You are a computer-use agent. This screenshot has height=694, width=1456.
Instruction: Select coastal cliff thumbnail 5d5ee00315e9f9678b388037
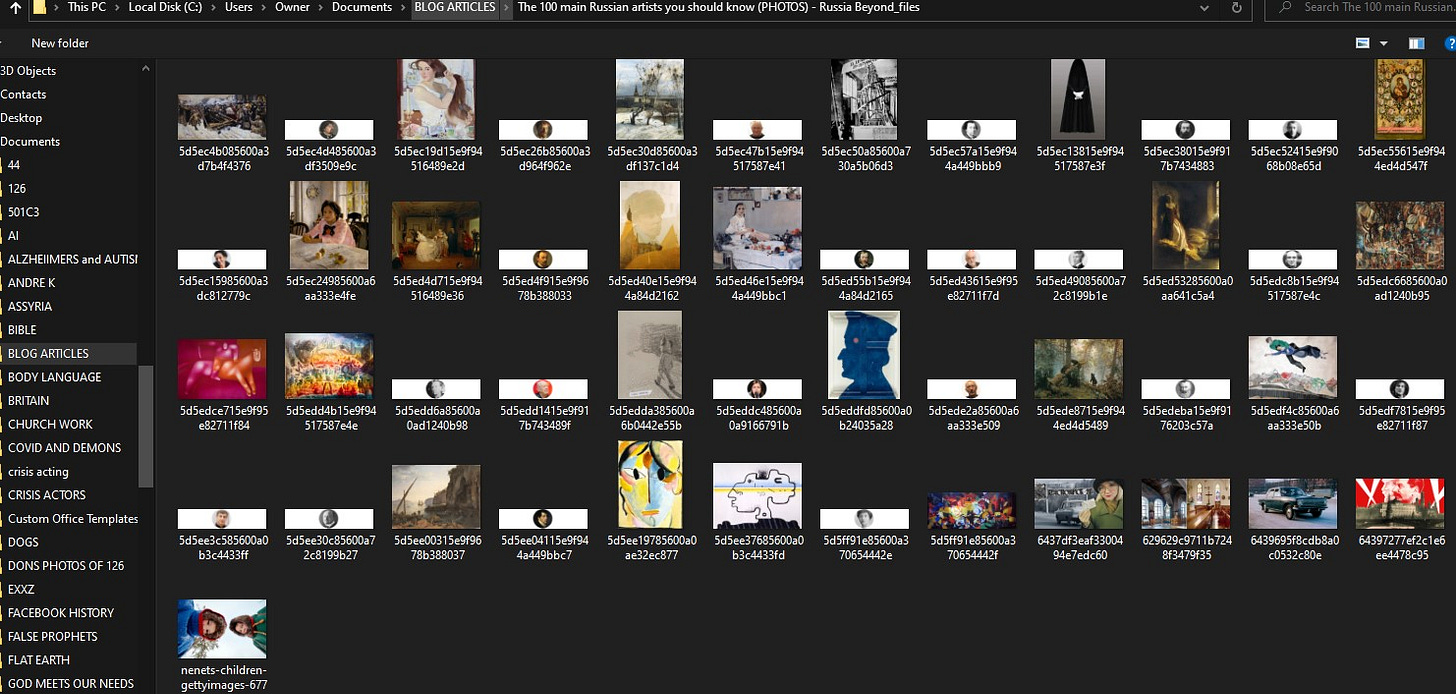pyautogui.click(x=436, y=497)
